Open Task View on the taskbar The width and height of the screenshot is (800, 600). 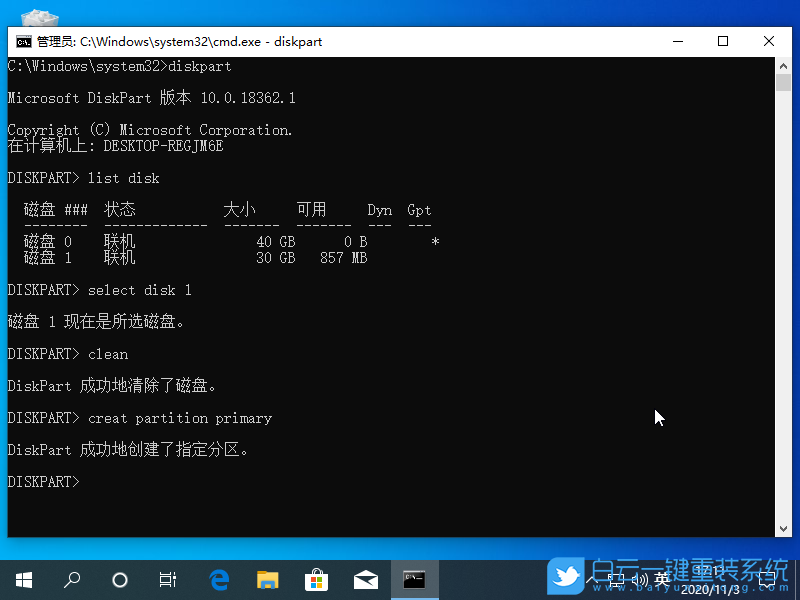(x=167, y=580)
